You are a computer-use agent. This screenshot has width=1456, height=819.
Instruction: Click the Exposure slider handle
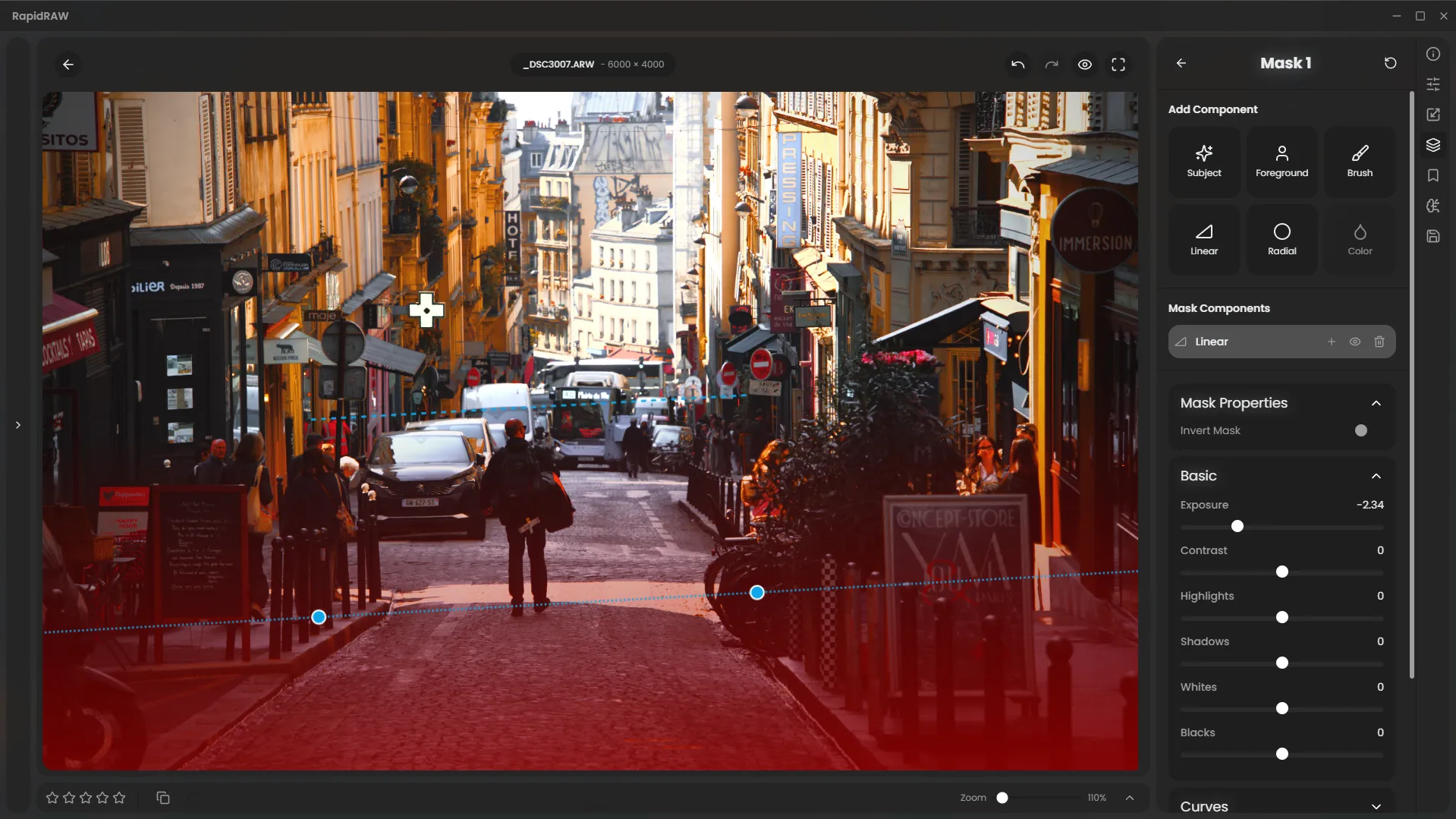click(1237, 526)
